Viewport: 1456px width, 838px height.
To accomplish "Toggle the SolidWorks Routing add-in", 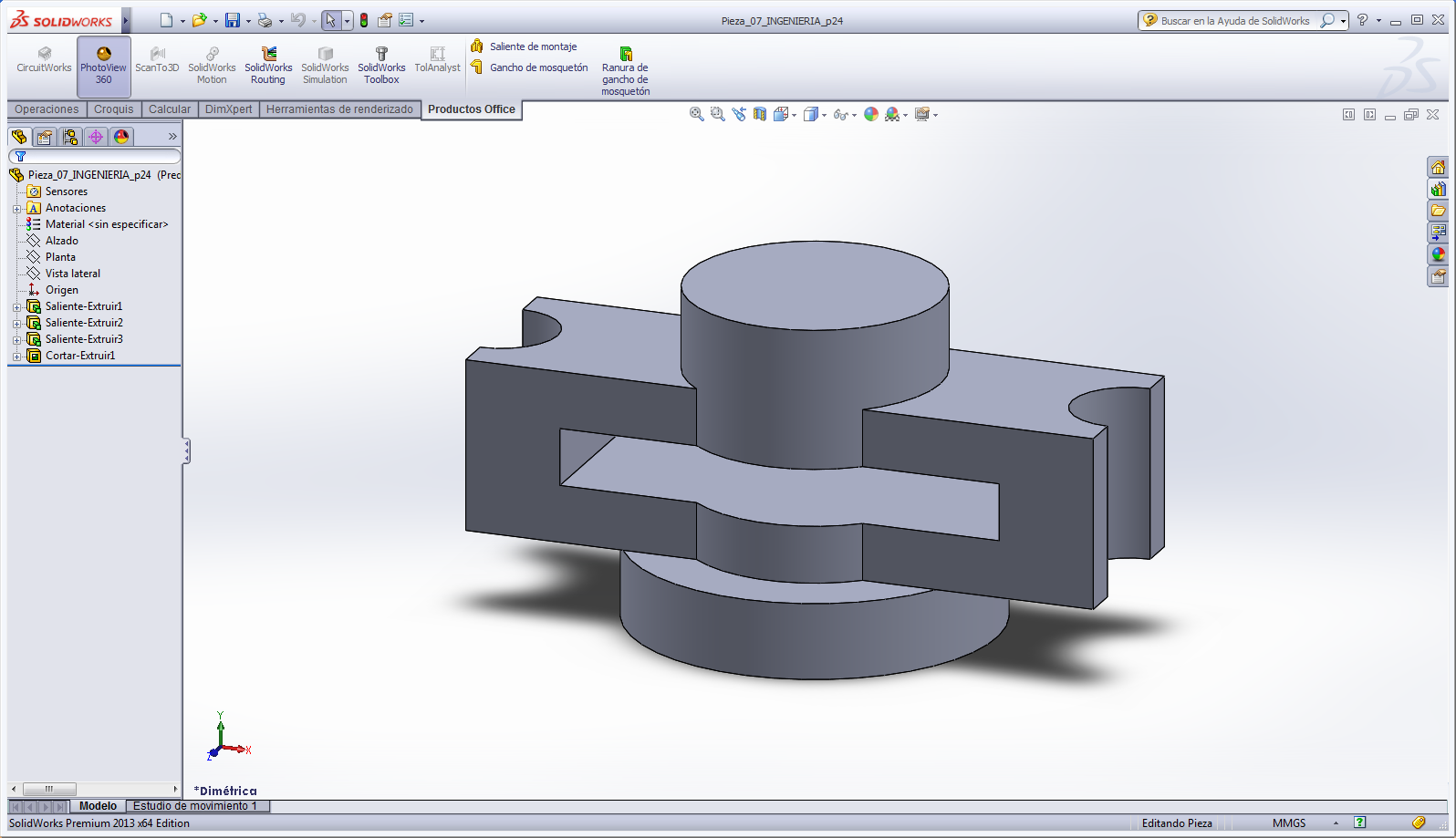I will (268, 67).
